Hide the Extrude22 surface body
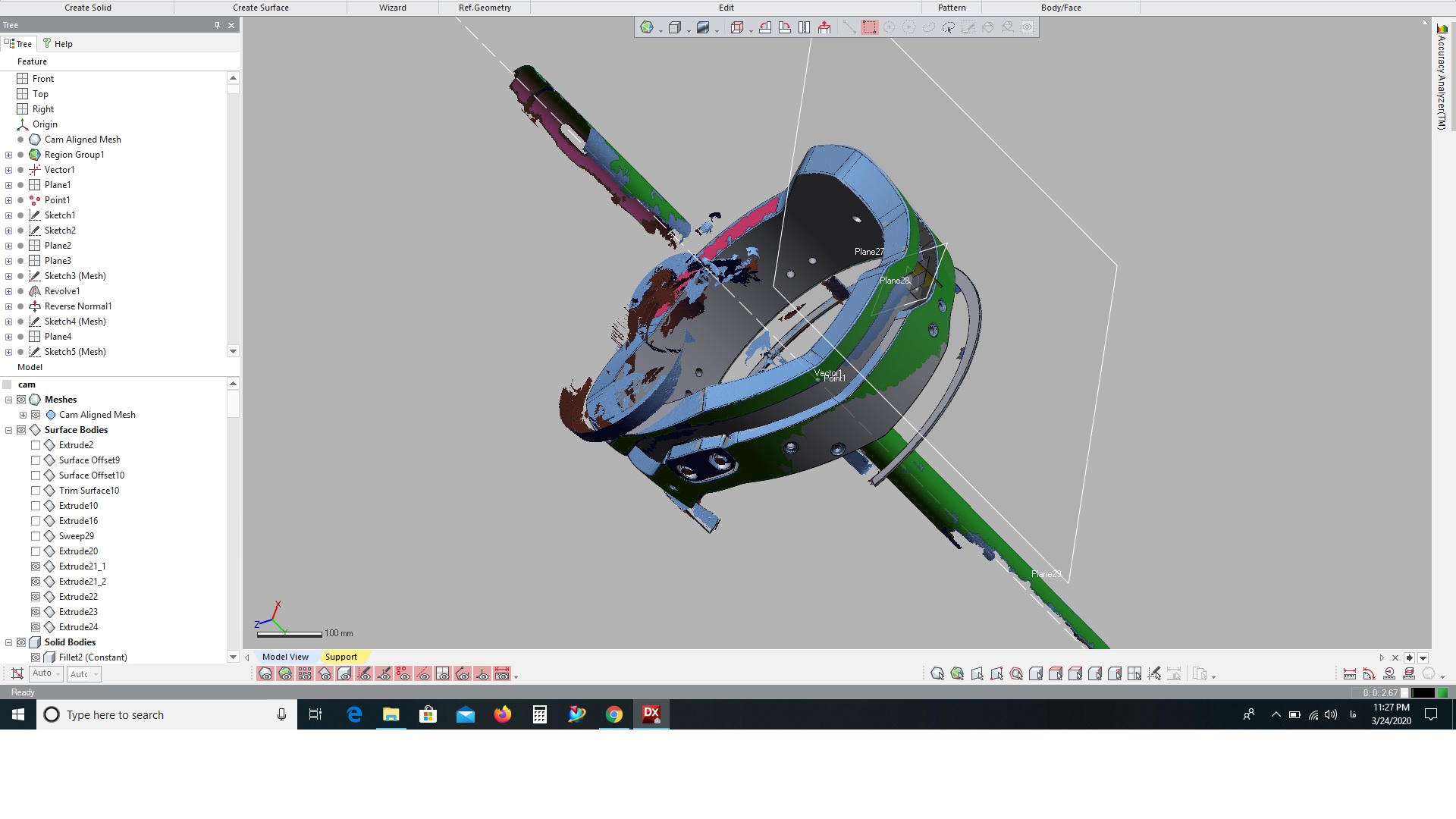 pyautogui.click(x=36, y=597)
